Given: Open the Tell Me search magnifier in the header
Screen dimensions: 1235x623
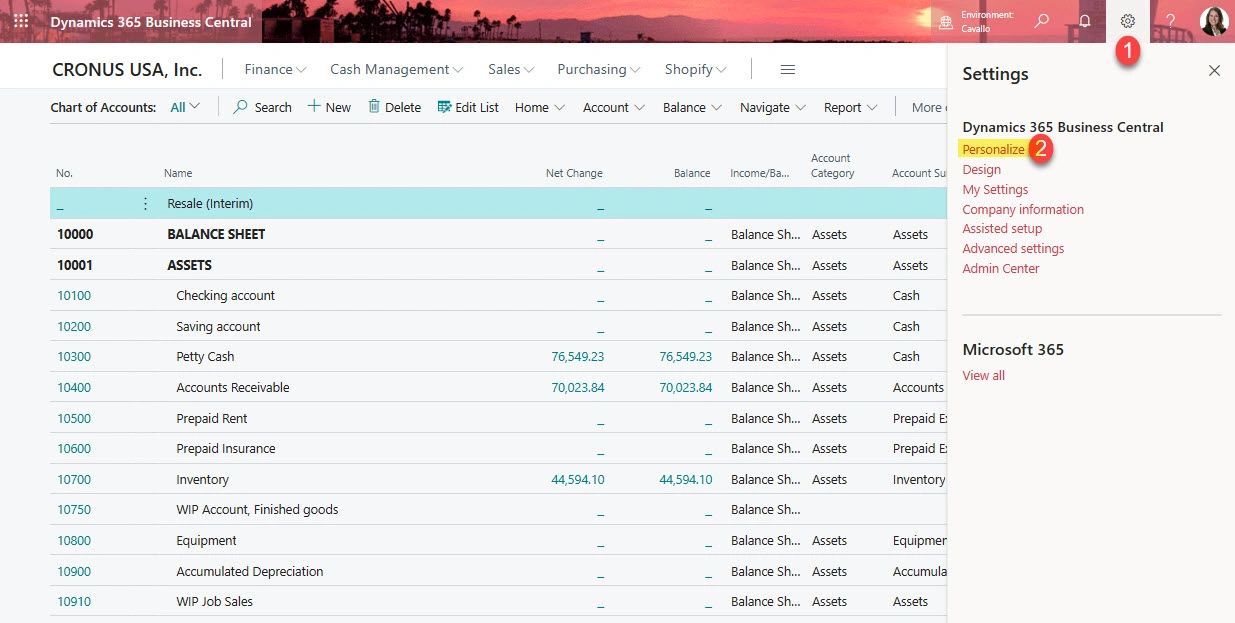Looking at the screenshot, I should (x=1041, y=21).
